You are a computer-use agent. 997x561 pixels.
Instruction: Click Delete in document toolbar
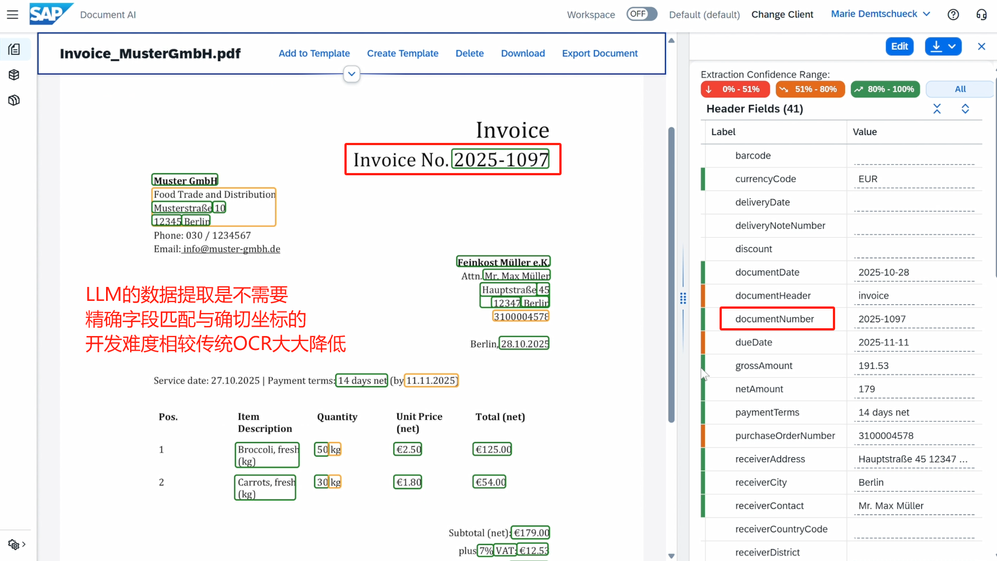coord(469,53)
